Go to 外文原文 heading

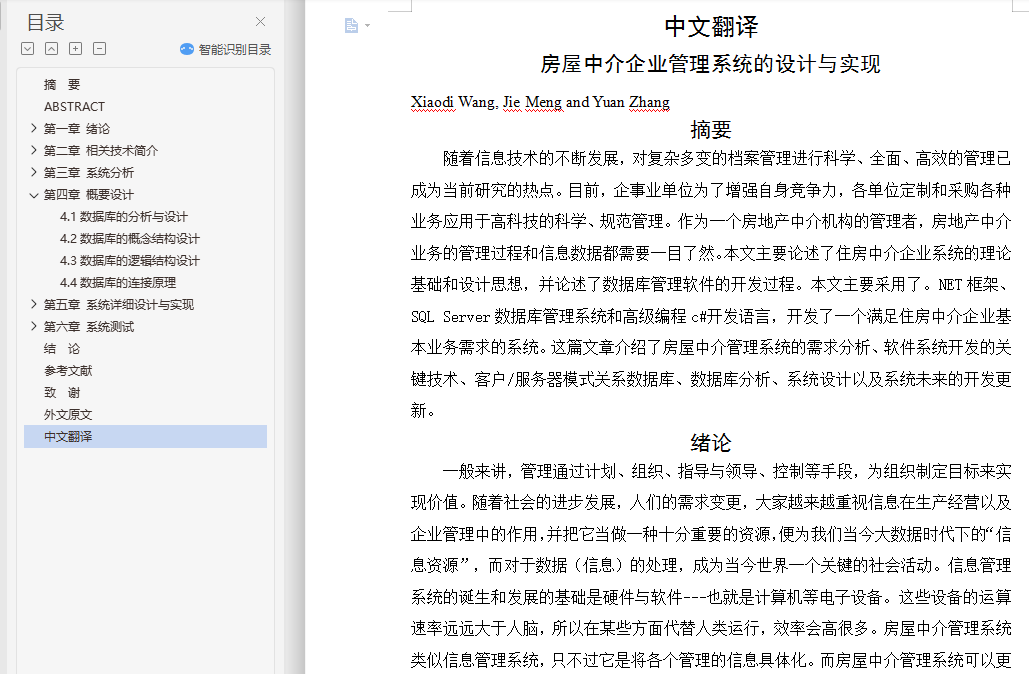pos(68,414)
